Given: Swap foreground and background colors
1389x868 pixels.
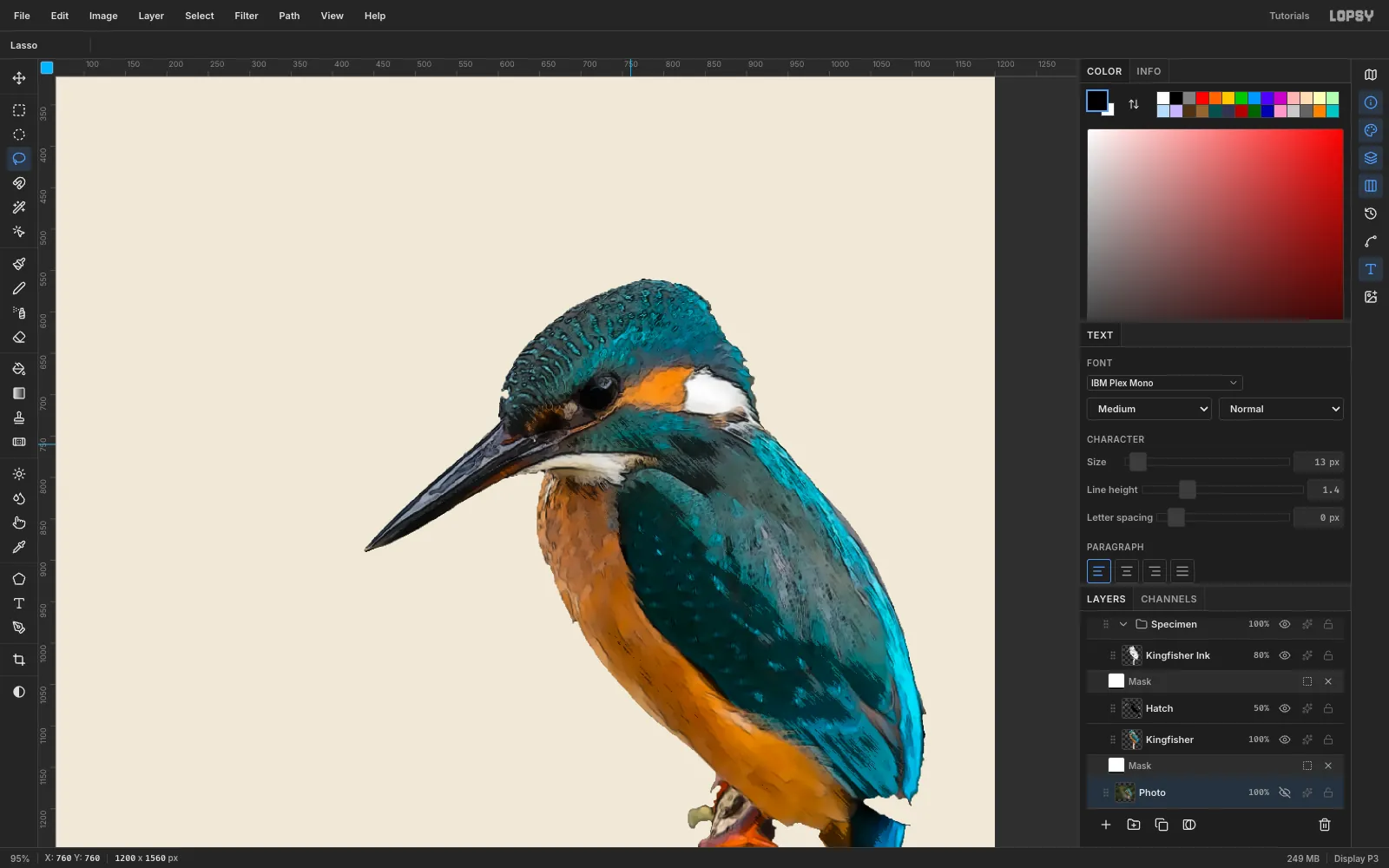Looking at the screenshot, I should click(1134, 104).
